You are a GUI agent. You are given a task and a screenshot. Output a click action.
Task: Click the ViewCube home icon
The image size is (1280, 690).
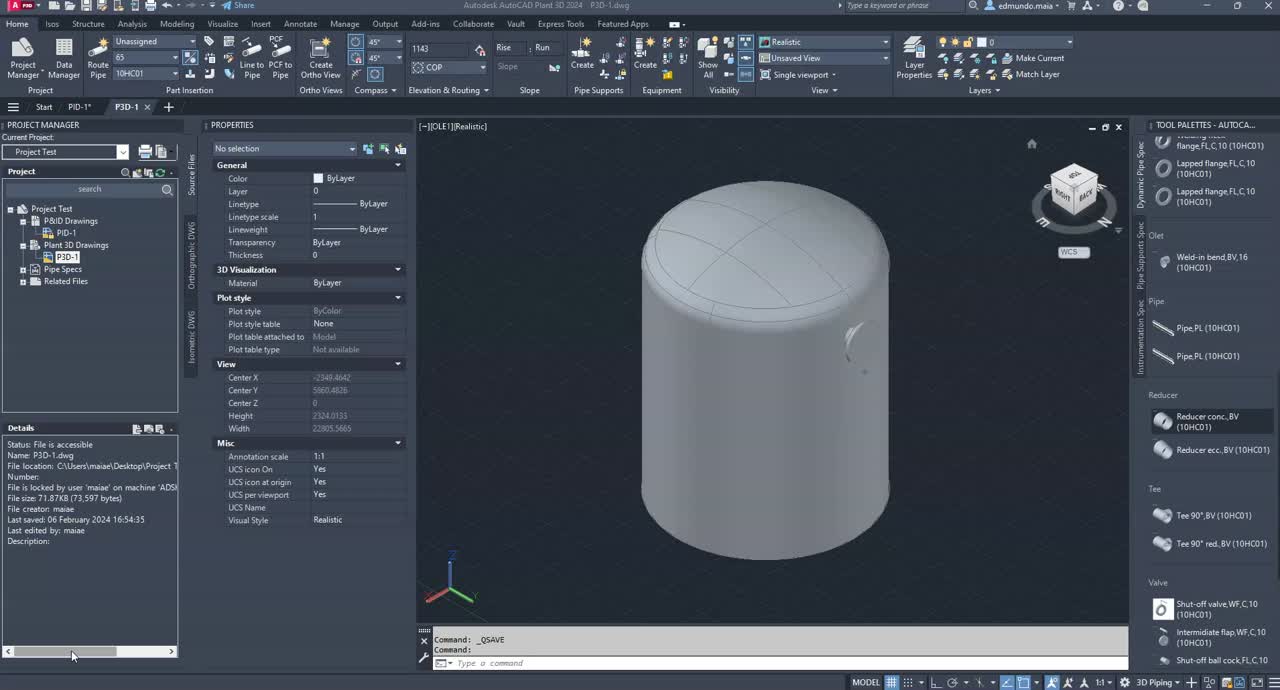[x=1032, y=144]
